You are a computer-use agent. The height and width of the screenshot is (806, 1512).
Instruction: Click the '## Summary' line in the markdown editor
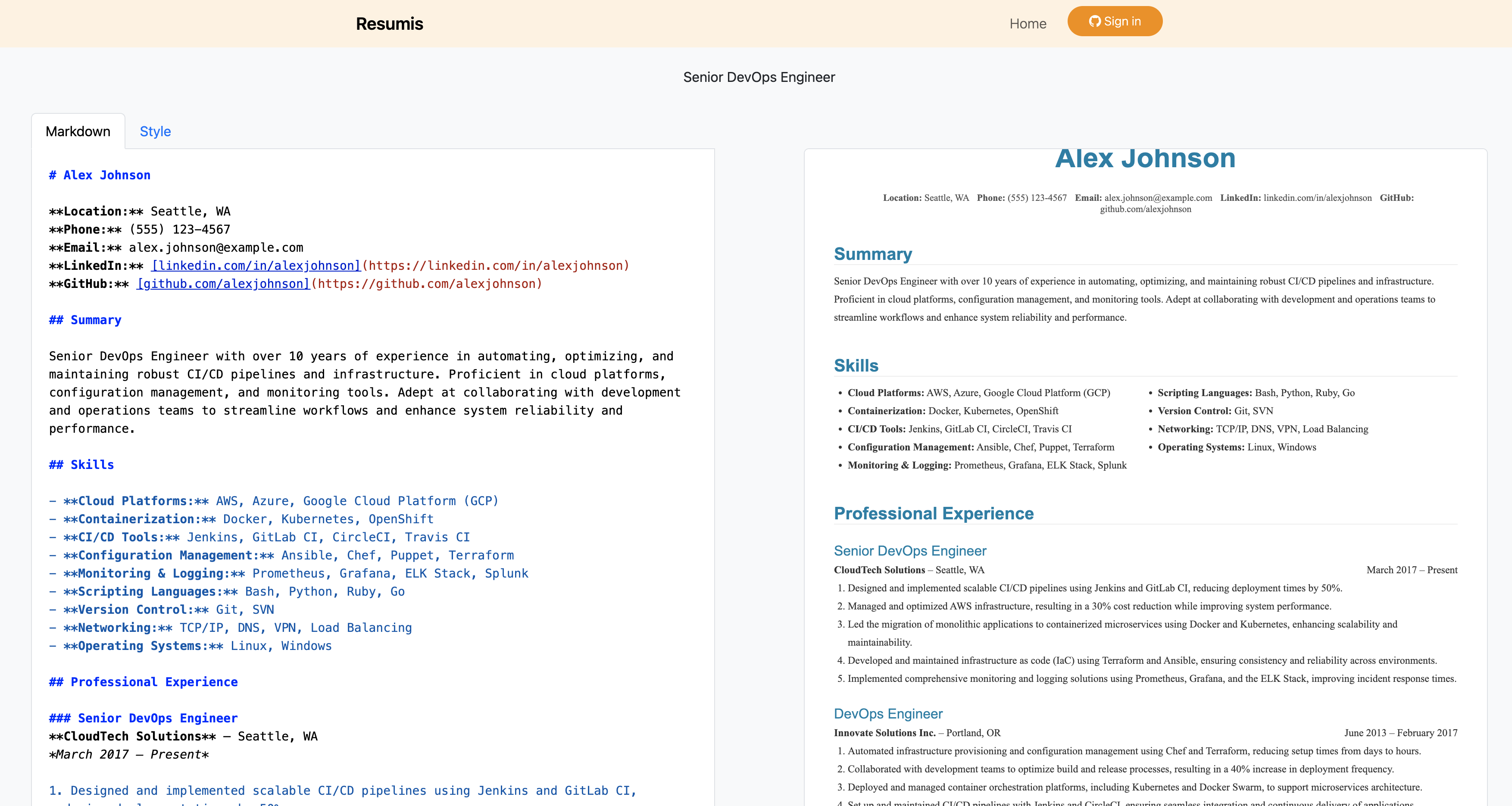[85, 320]
